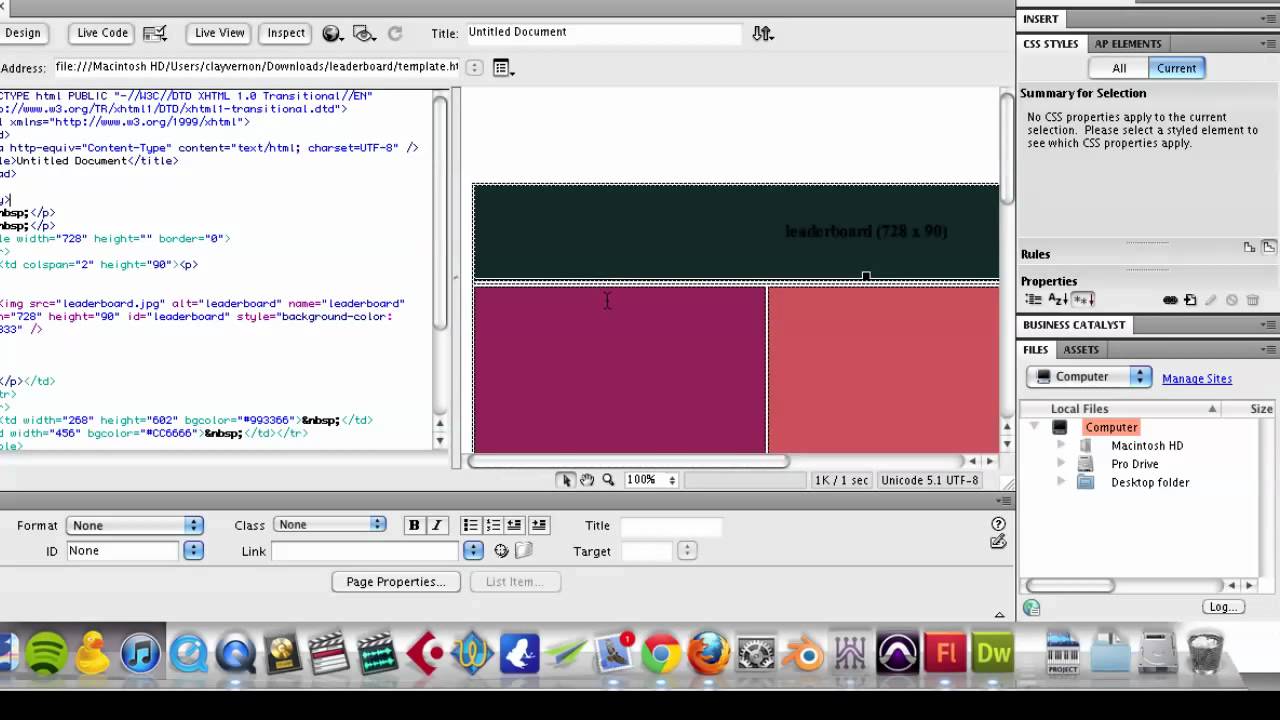Click the CSS panel trash icon
The width and height of the screenshot is (1280, 720).
click(x=1252, y=300)
